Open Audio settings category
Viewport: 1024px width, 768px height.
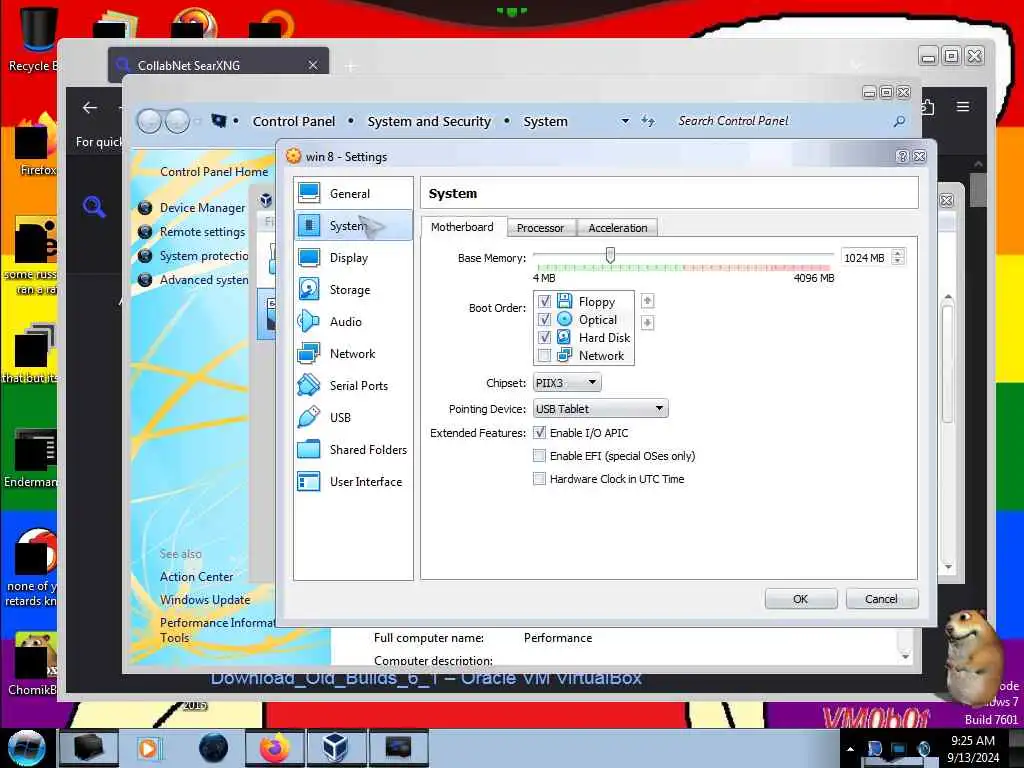[353, 321]
